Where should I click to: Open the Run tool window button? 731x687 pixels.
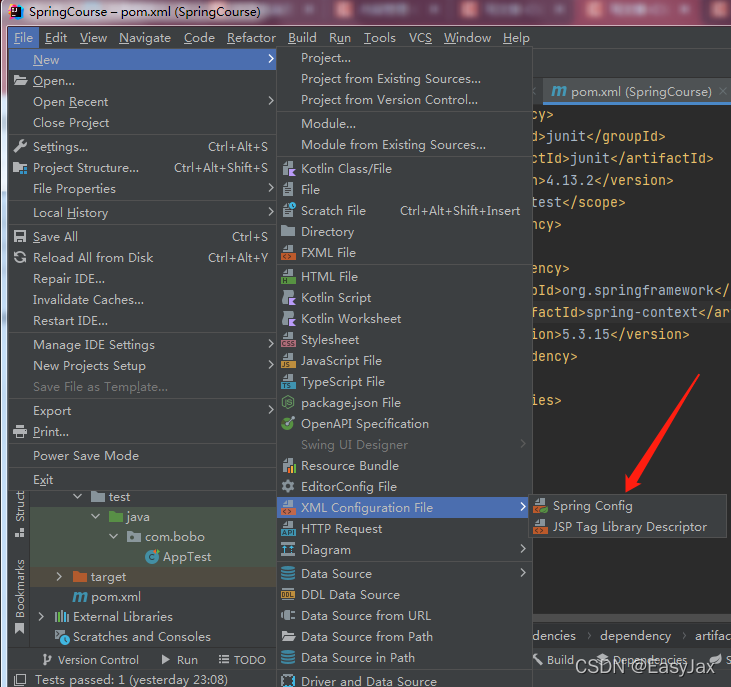tap(180, 660)
